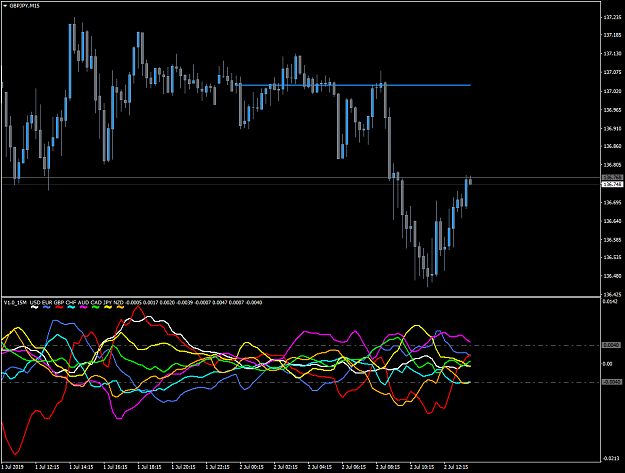Viewport: 625px width, 473px height.
Task: Click the 137.075 price axis label
Action: pyautogui.click(x=613, y=73)
